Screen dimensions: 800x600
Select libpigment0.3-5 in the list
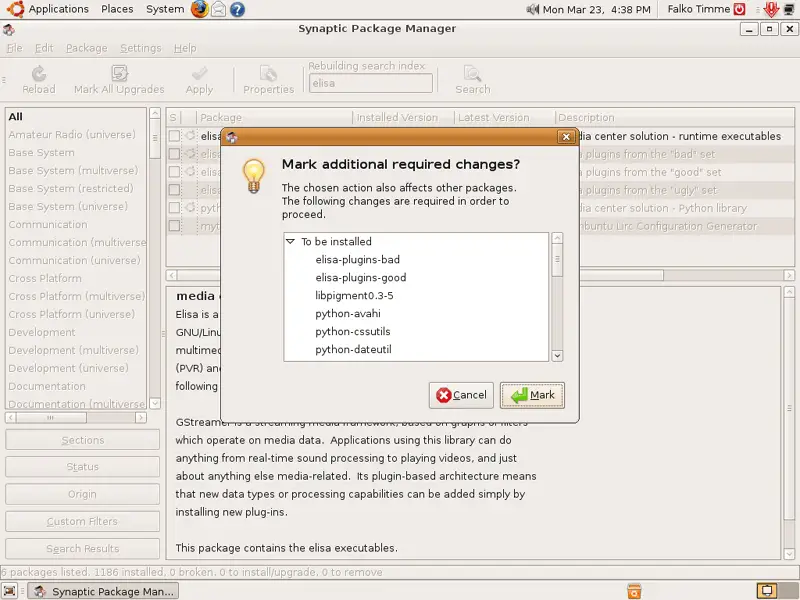[x=354, y=295]
